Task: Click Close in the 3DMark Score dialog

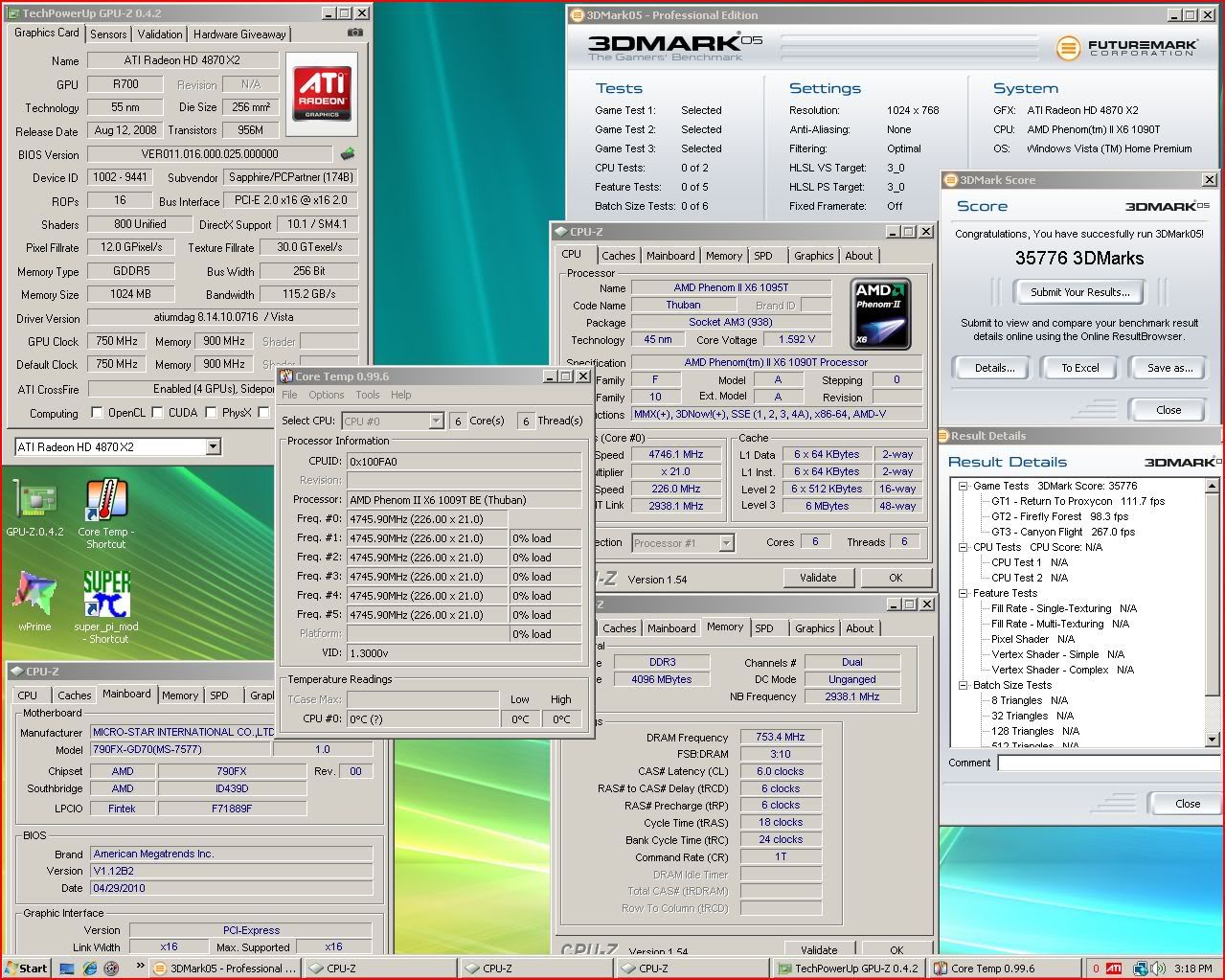Action: point(1168,410)
